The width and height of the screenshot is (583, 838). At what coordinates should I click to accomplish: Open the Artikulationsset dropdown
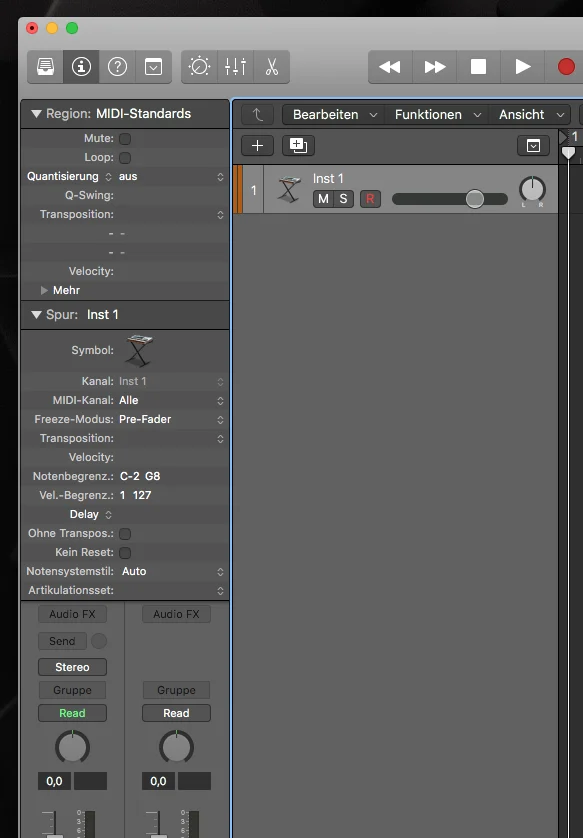171,591
